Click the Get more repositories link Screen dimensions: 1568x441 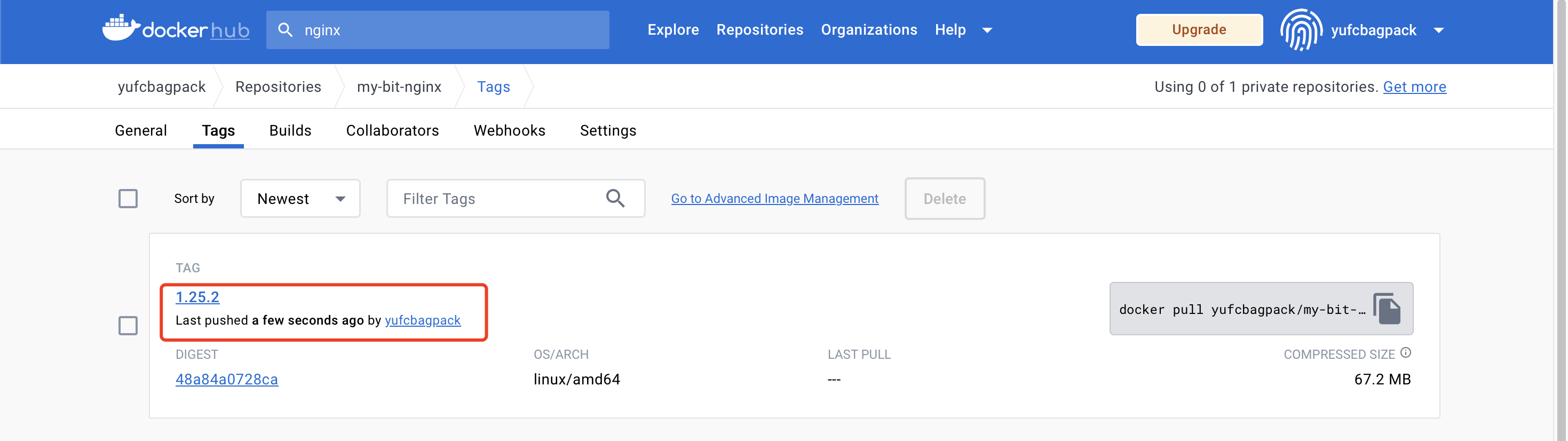tap(1414, 86)
